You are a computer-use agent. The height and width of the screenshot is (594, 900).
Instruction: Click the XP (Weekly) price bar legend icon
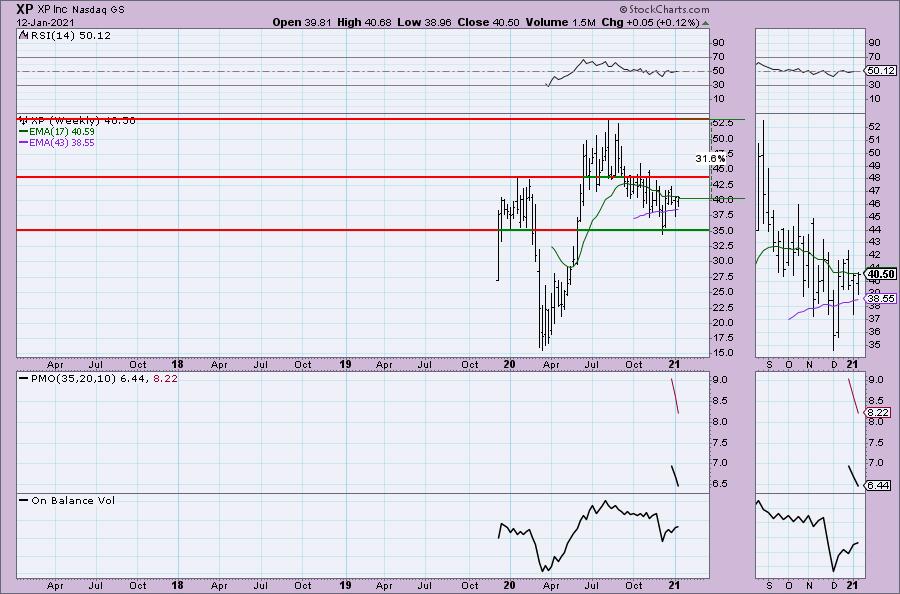pos(24,121)
